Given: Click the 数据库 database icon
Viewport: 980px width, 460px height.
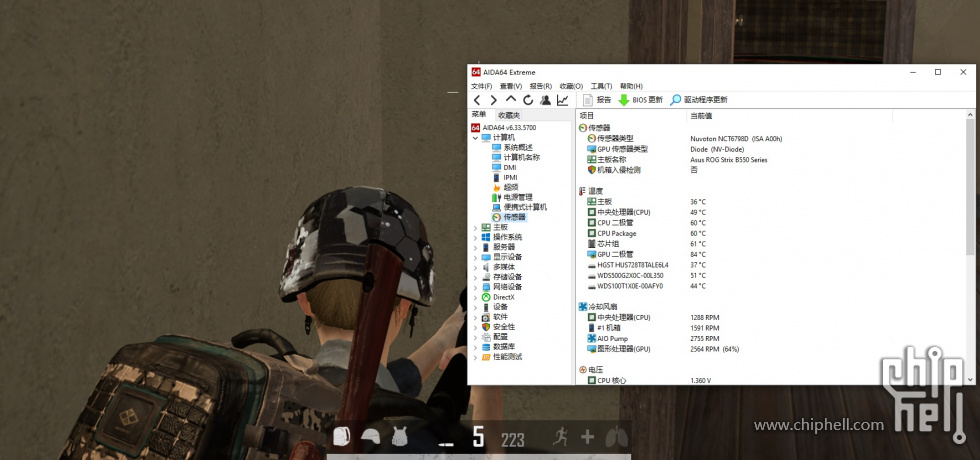Looking at the screenshot, I should (x=486, y=347).
